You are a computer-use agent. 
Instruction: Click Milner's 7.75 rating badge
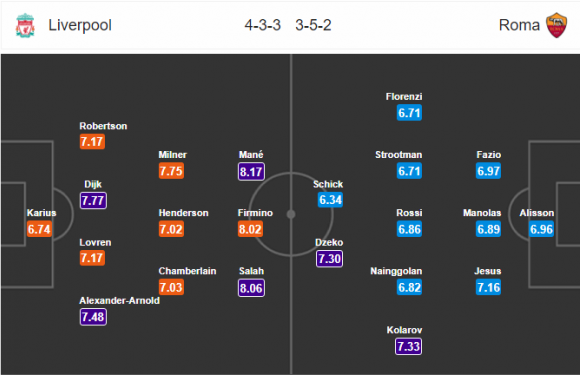pos(171,171)
